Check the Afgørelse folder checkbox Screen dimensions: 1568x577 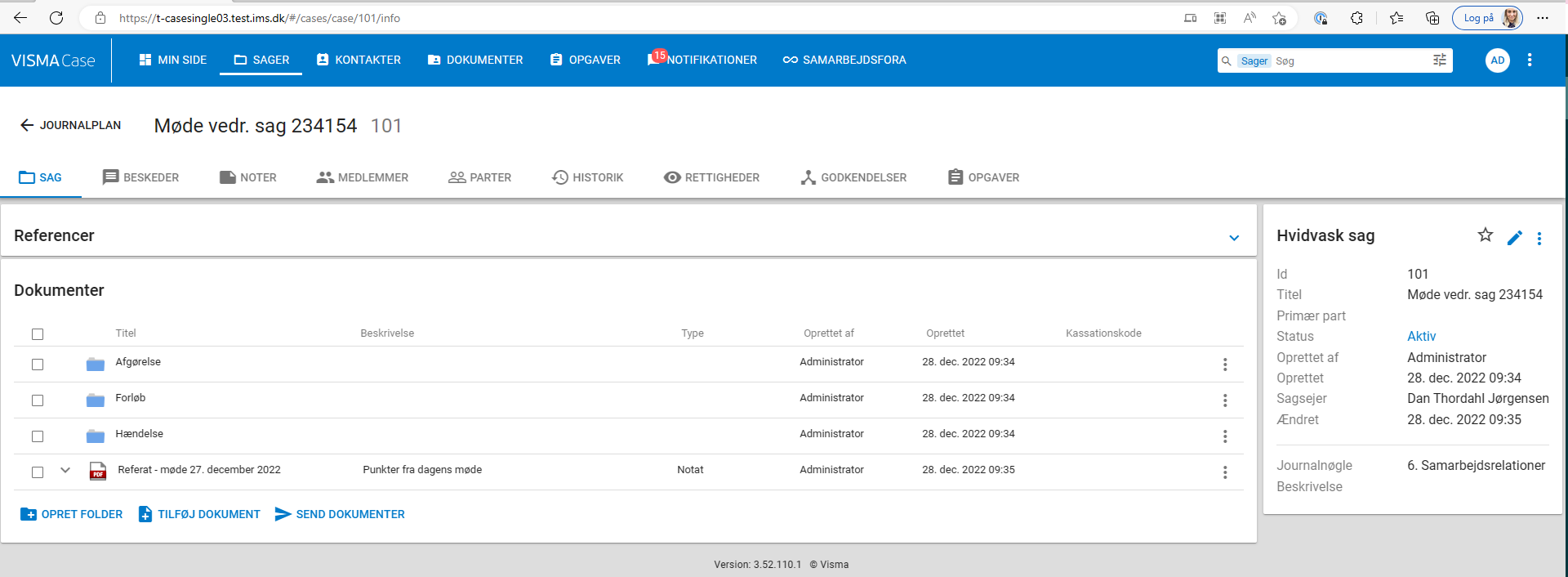click(x=38, y=365)
